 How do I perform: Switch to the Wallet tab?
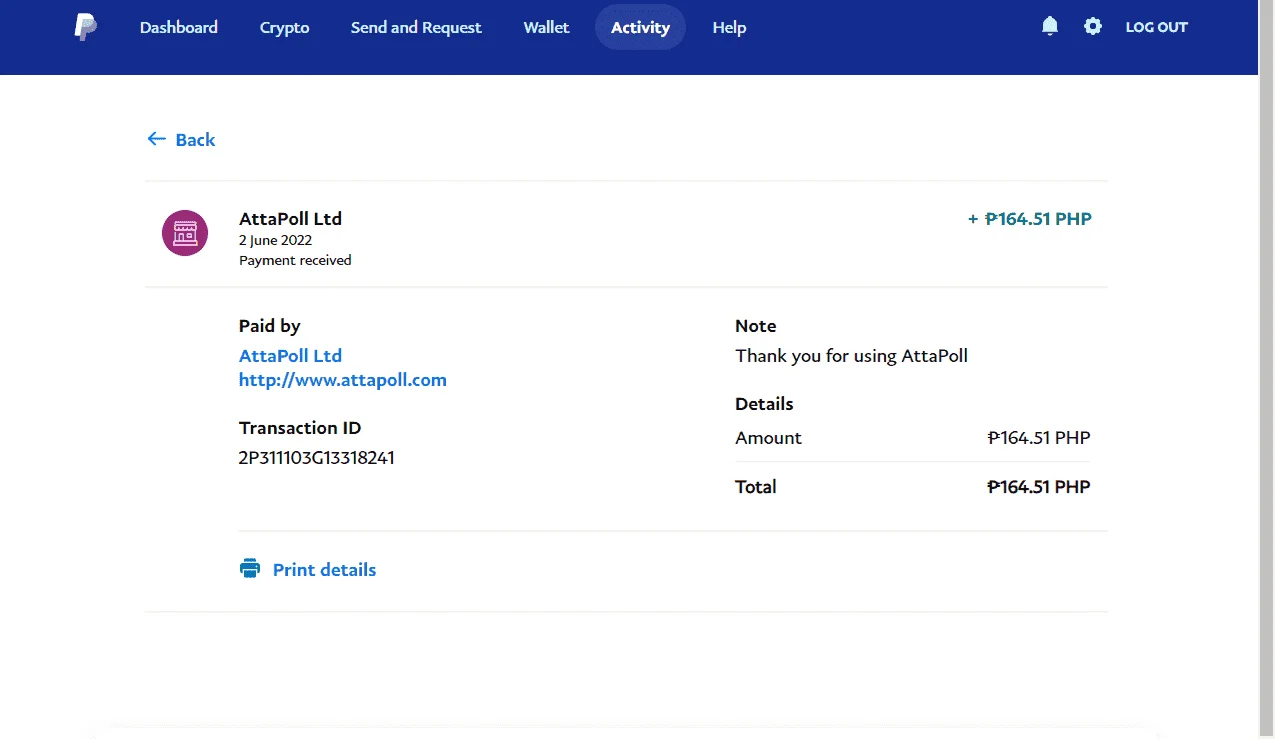[x=546, y=27]
